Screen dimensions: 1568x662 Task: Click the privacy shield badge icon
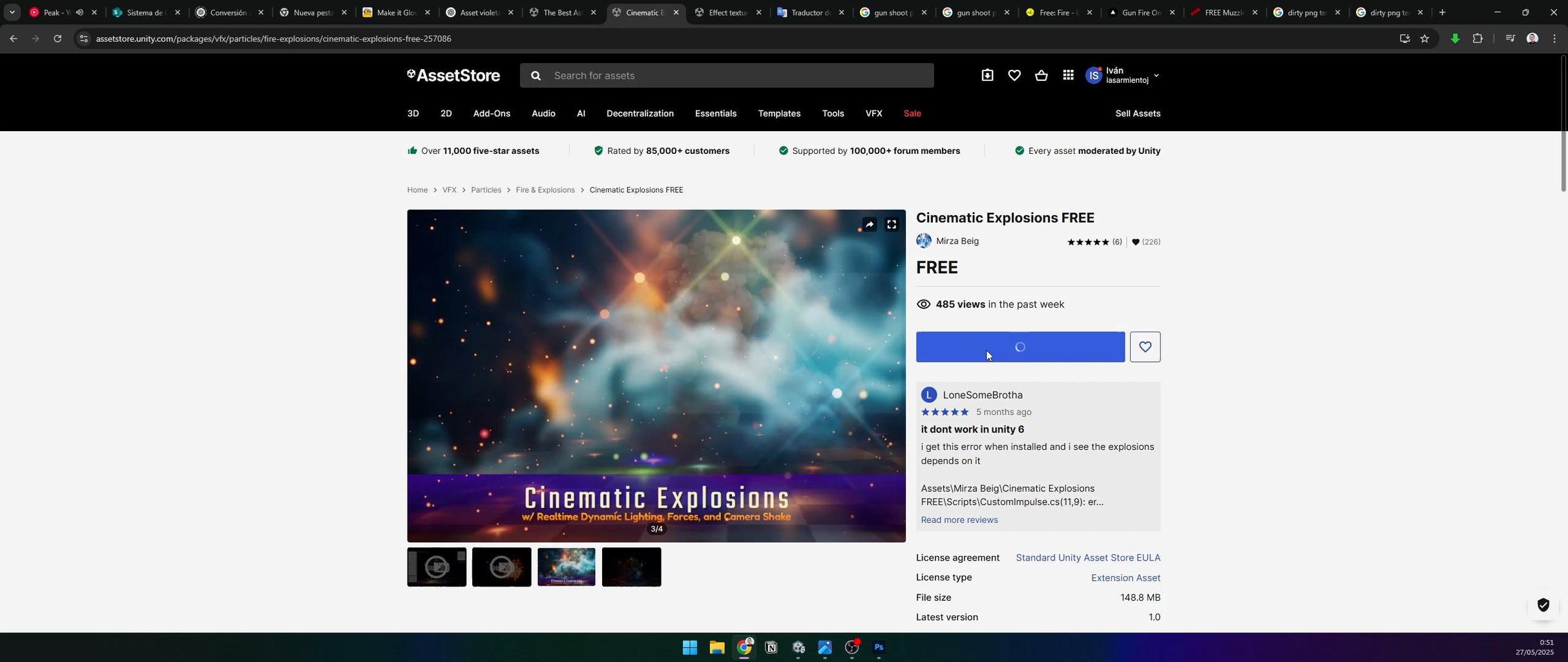point(1543,605)
